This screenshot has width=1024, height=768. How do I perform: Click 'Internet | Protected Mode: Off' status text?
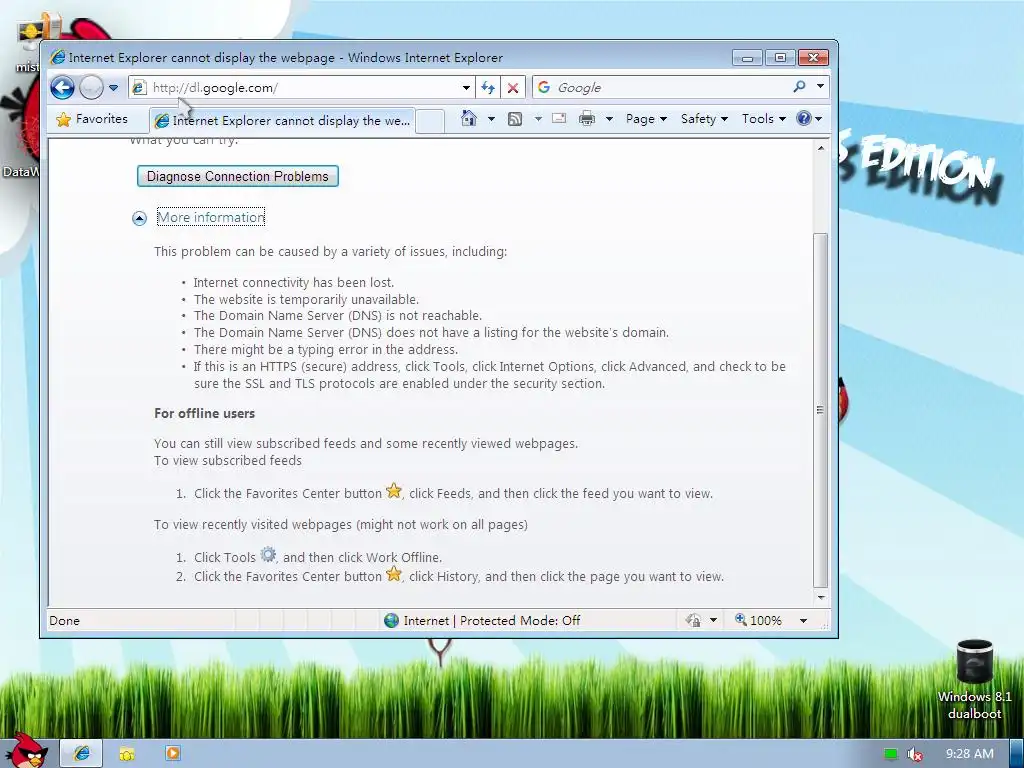[492, 620]
